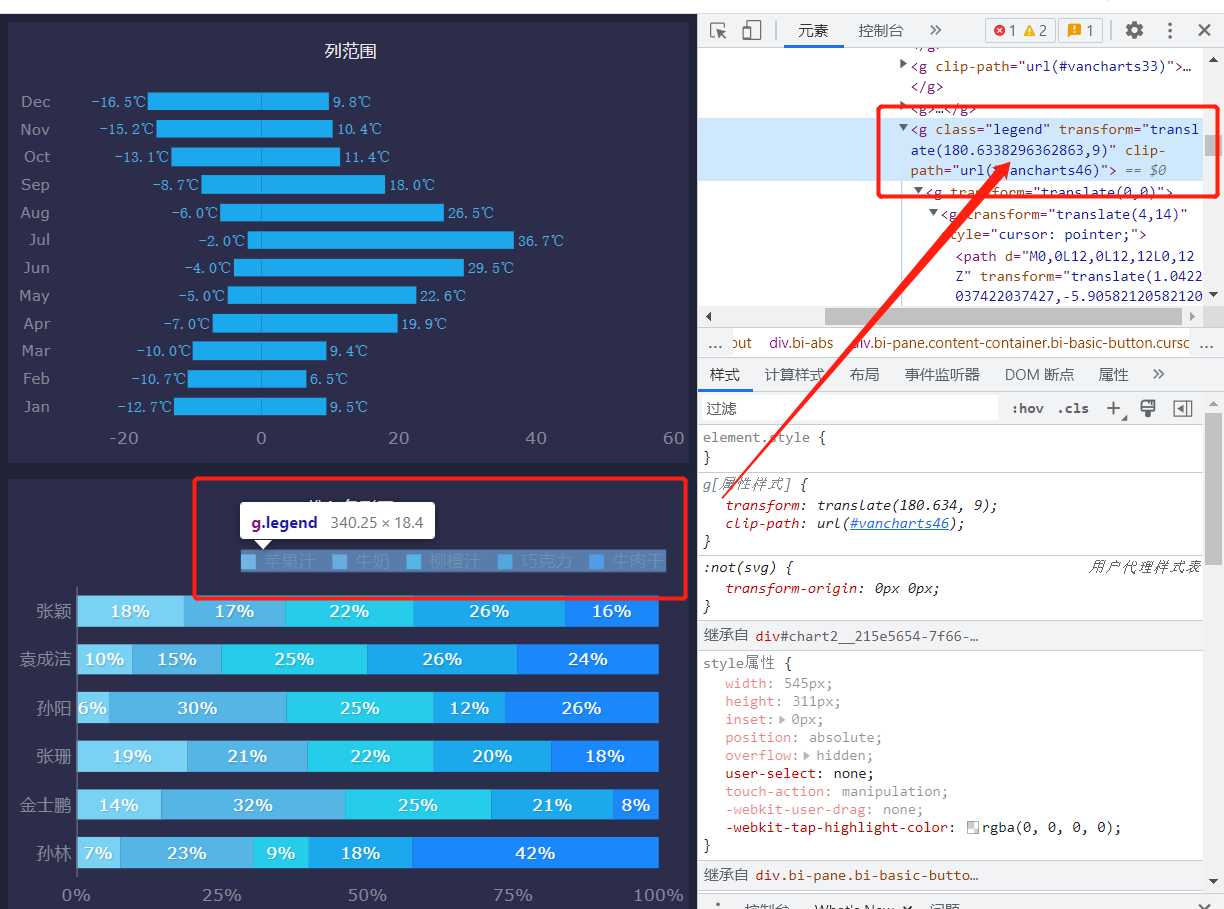Show more styles pane tabs chevron
Image resolution: width=1224 pixels, height=909 pixels.
(1158, 374)
